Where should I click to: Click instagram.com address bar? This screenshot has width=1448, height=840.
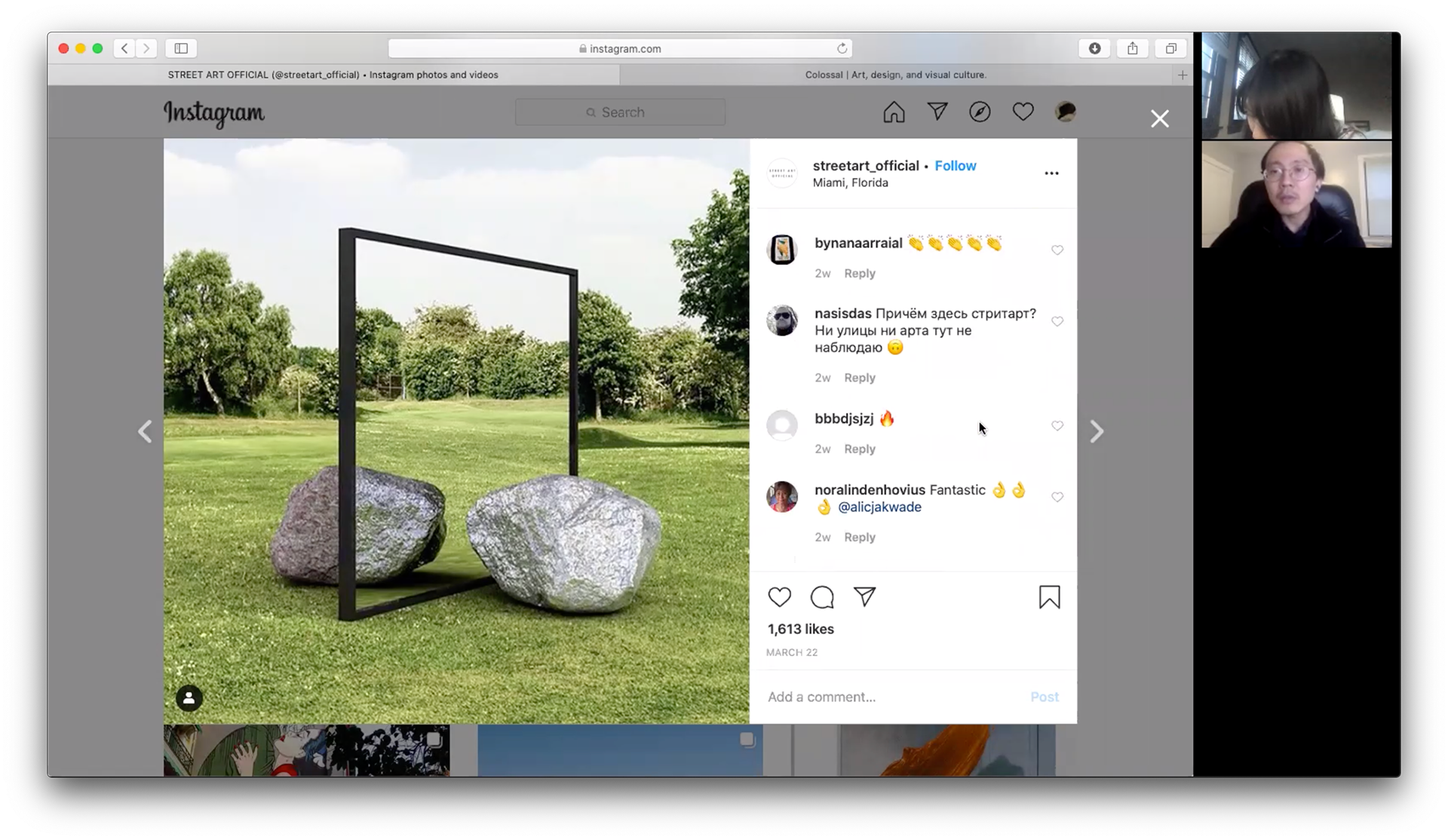pyautogui.click(x=620, y=48)
